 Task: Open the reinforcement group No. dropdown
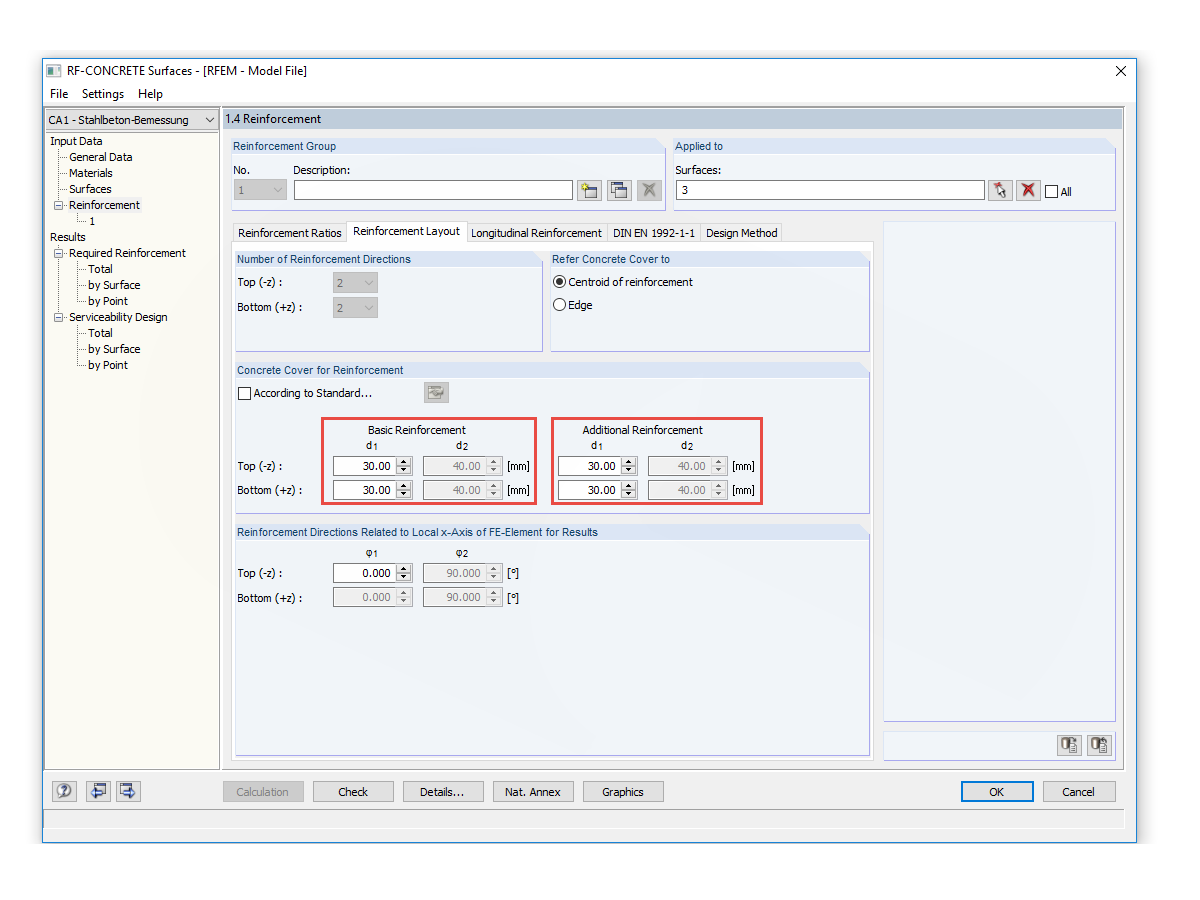pos(260,190)
